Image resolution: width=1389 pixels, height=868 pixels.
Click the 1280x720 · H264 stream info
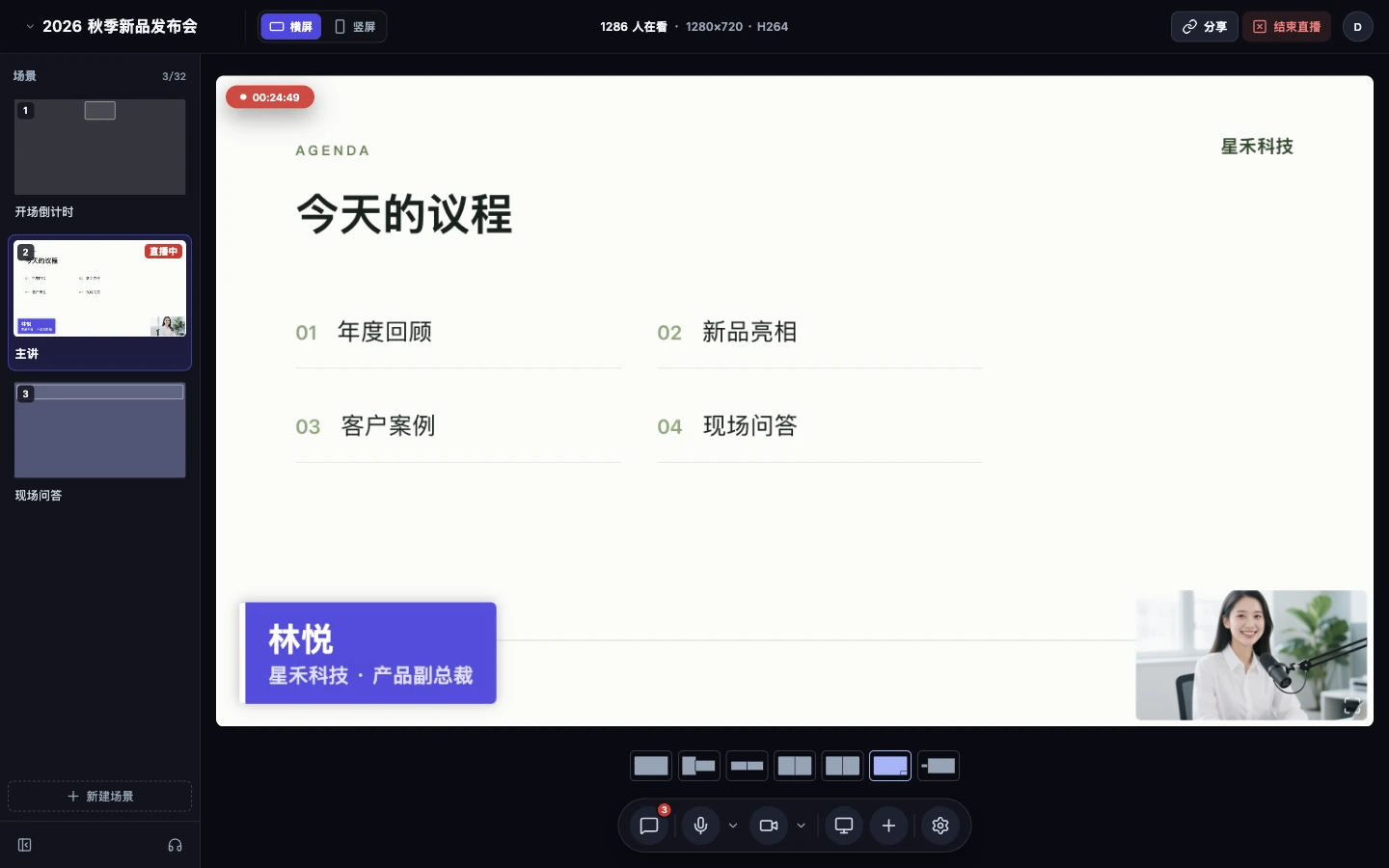pos(737,27)
